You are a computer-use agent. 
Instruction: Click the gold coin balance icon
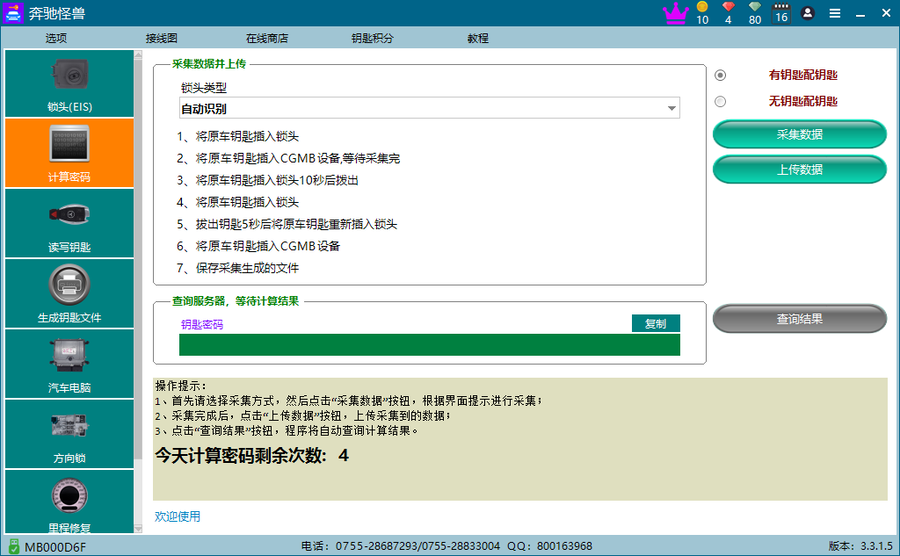tap(702, 9)
